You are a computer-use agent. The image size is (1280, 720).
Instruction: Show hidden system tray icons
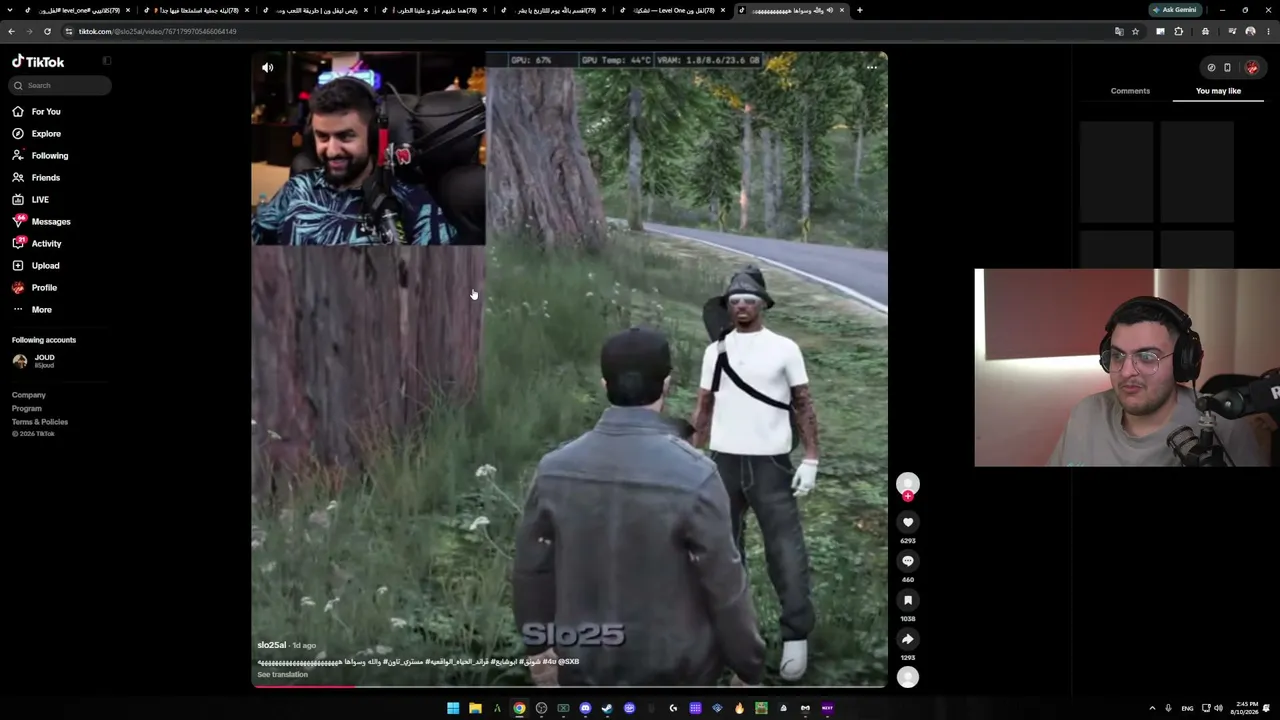[x=1152, y=708]
